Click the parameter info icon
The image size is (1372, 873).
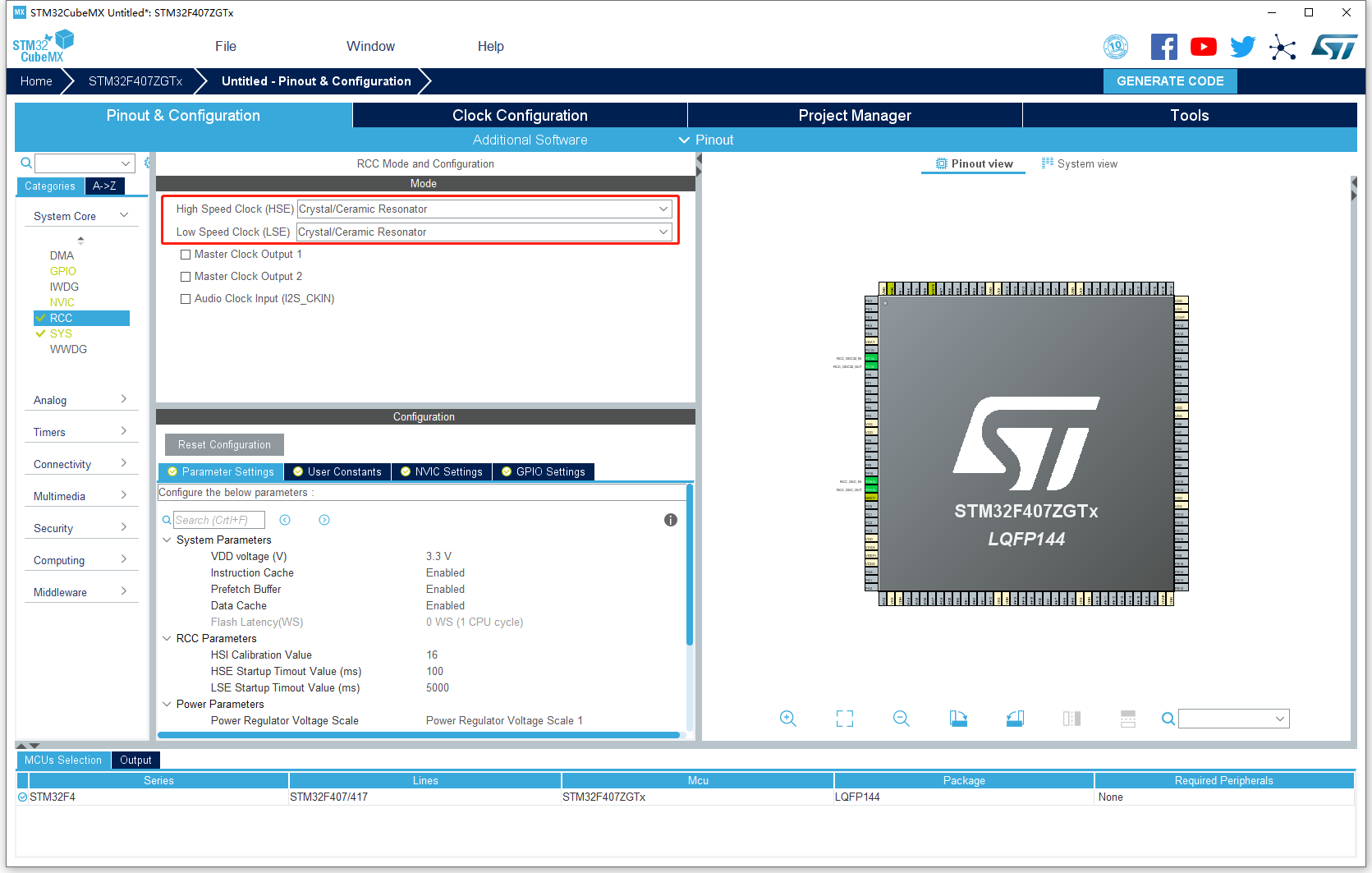(670, 520)
